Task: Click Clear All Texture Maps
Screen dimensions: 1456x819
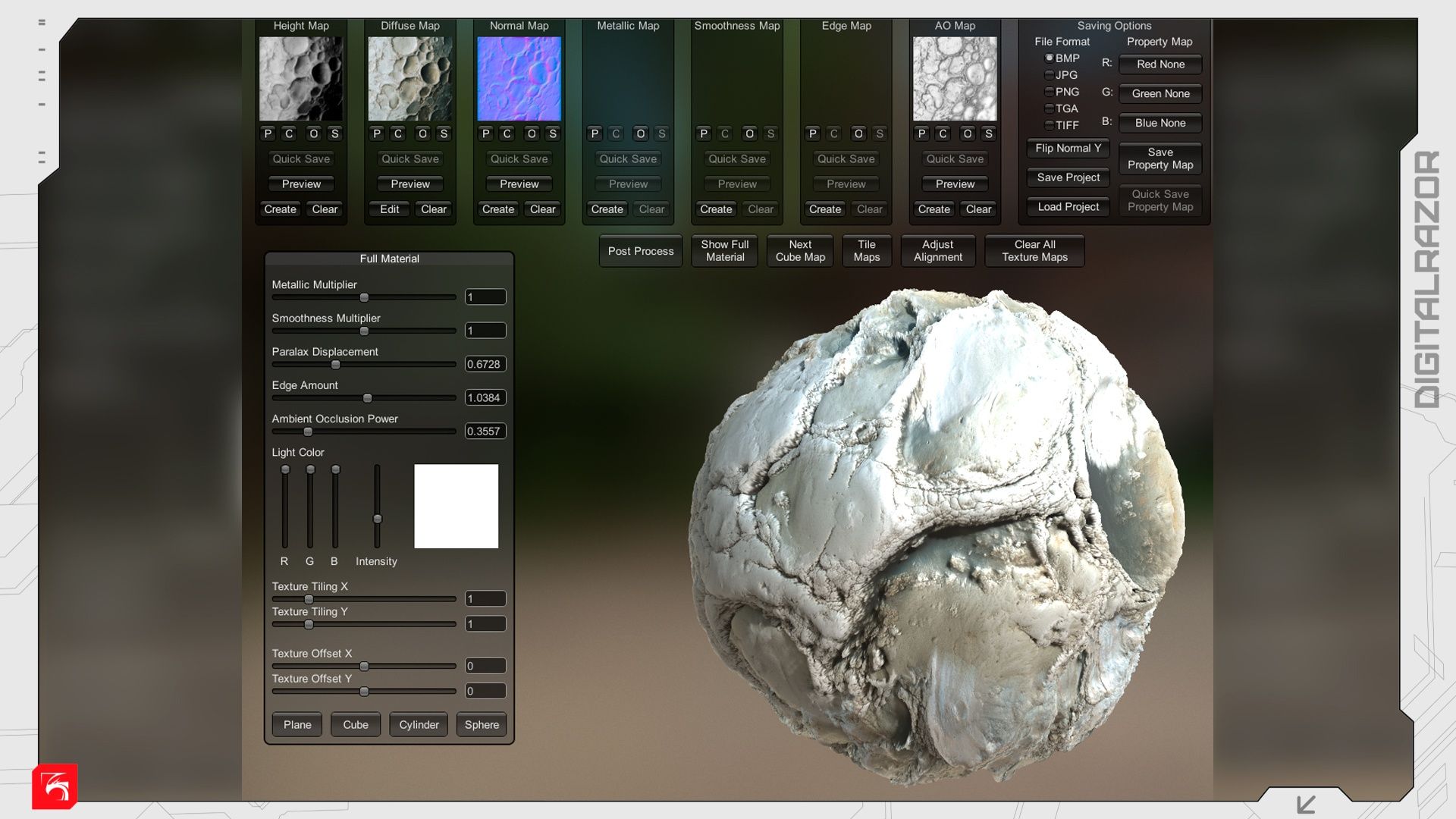Action: (1034, 251)
